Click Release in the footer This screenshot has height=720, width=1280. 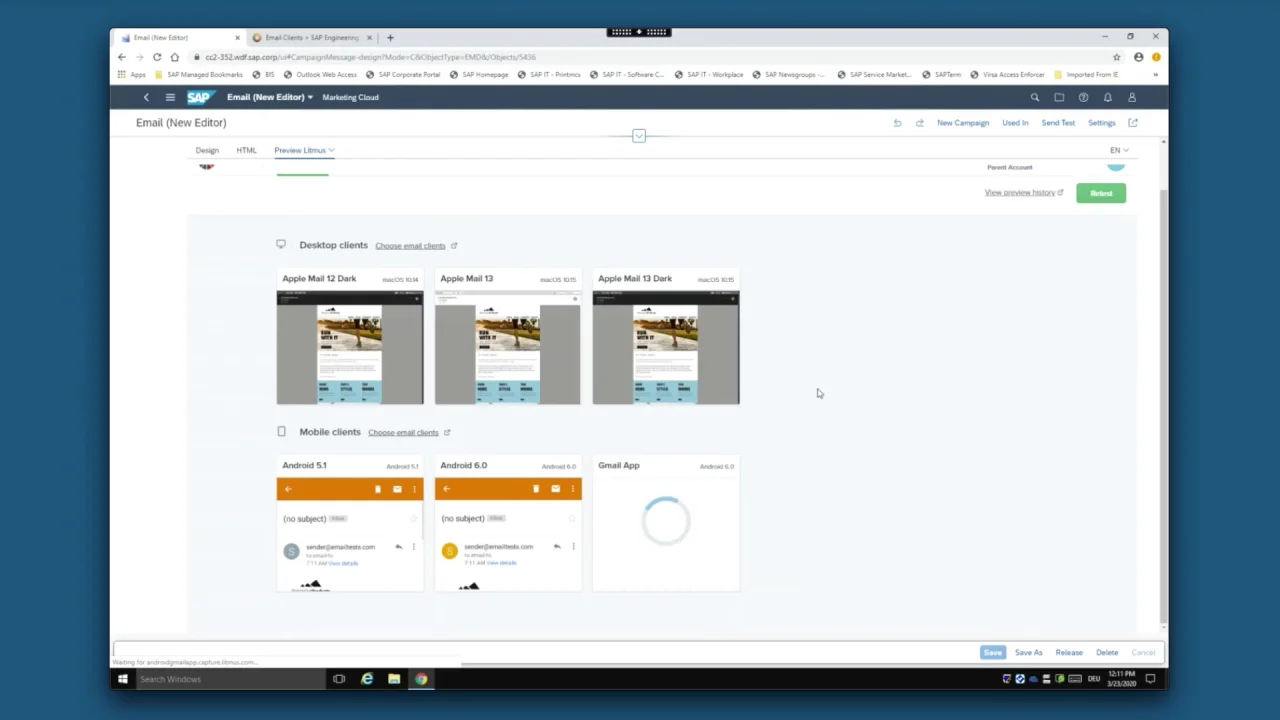1069,652
